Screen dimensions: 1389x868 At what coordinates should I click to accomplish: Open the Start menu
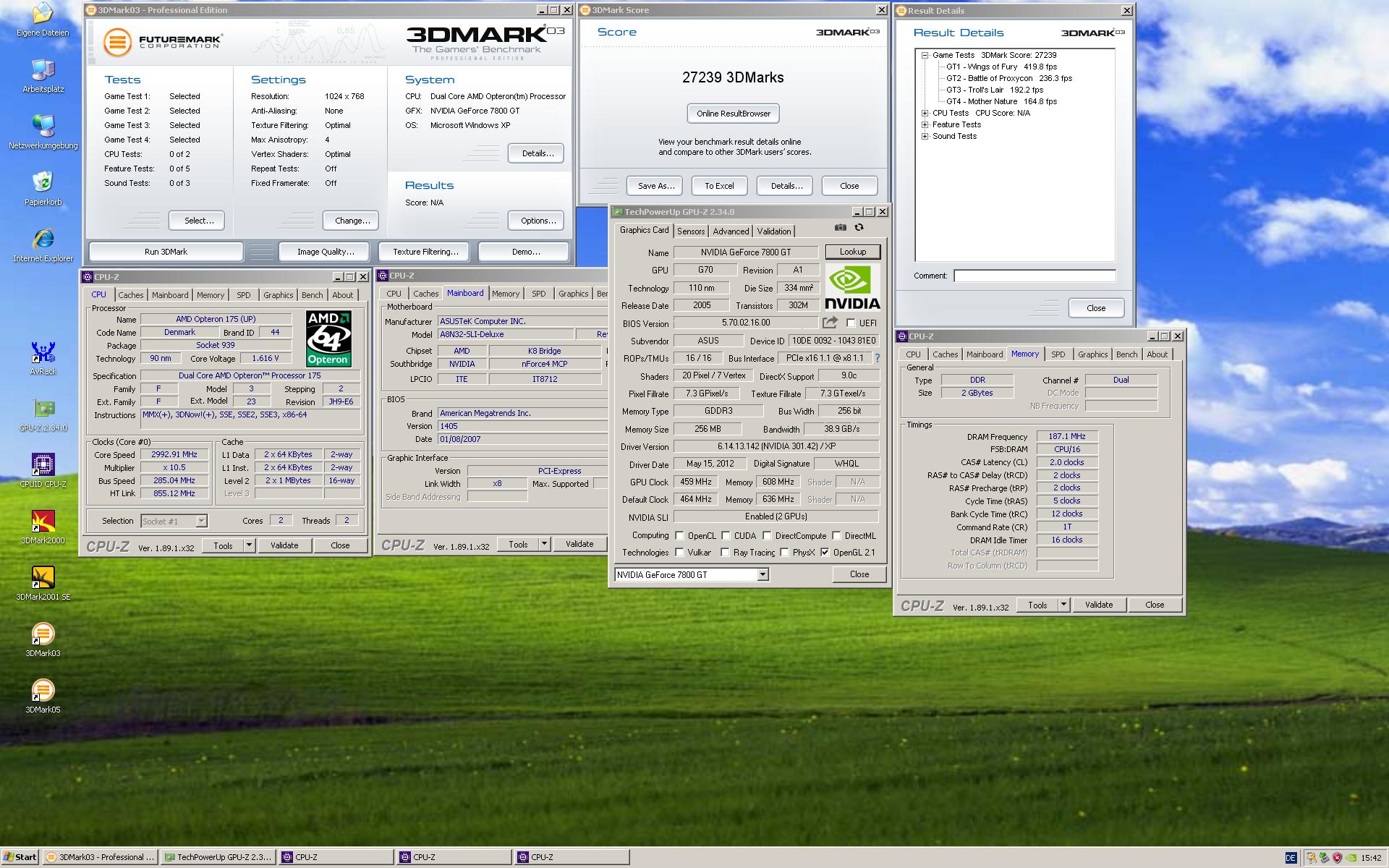point(20,857)
